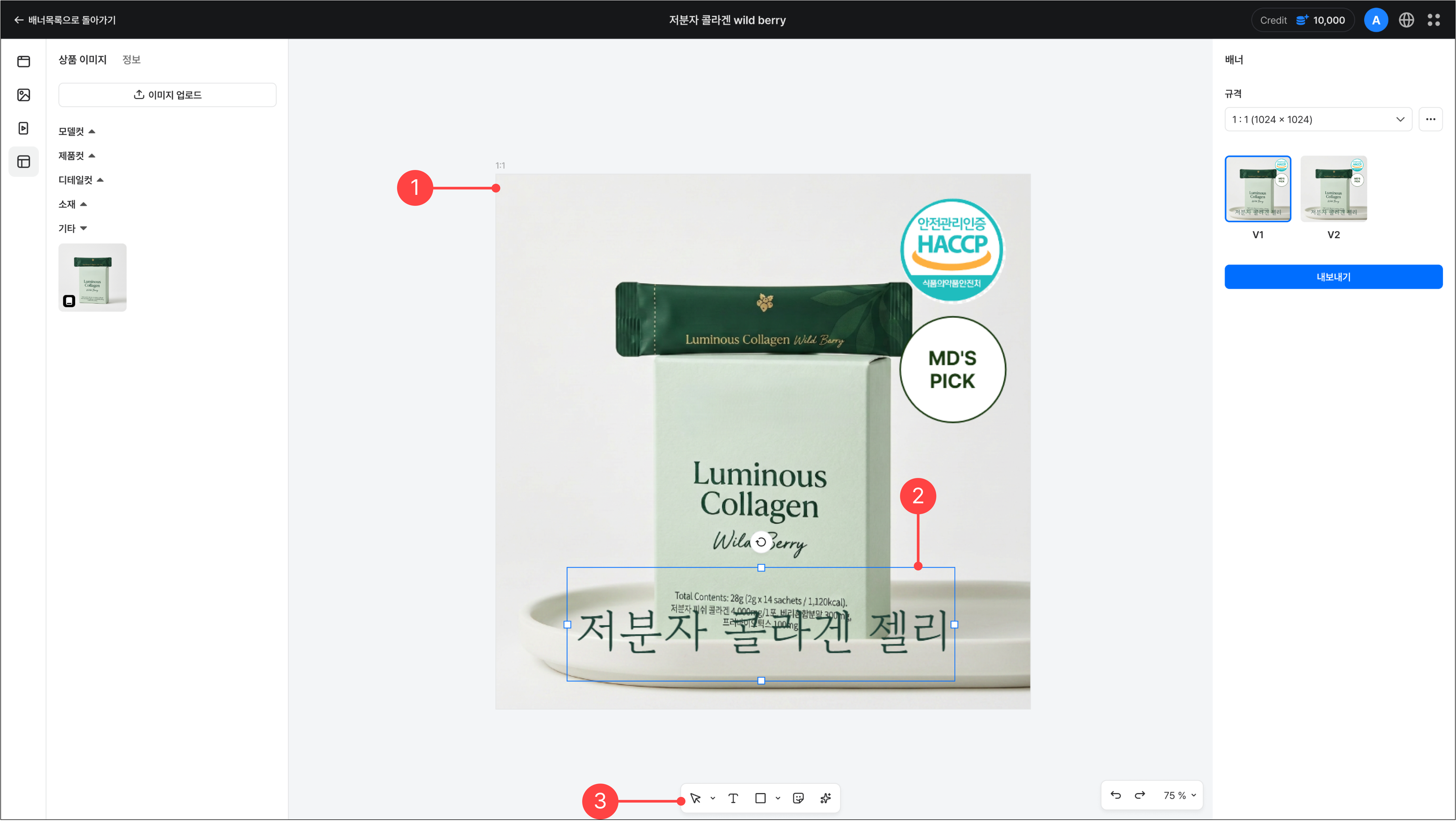
Task: Open the shape tool options chevron
Action: [778, 798]
